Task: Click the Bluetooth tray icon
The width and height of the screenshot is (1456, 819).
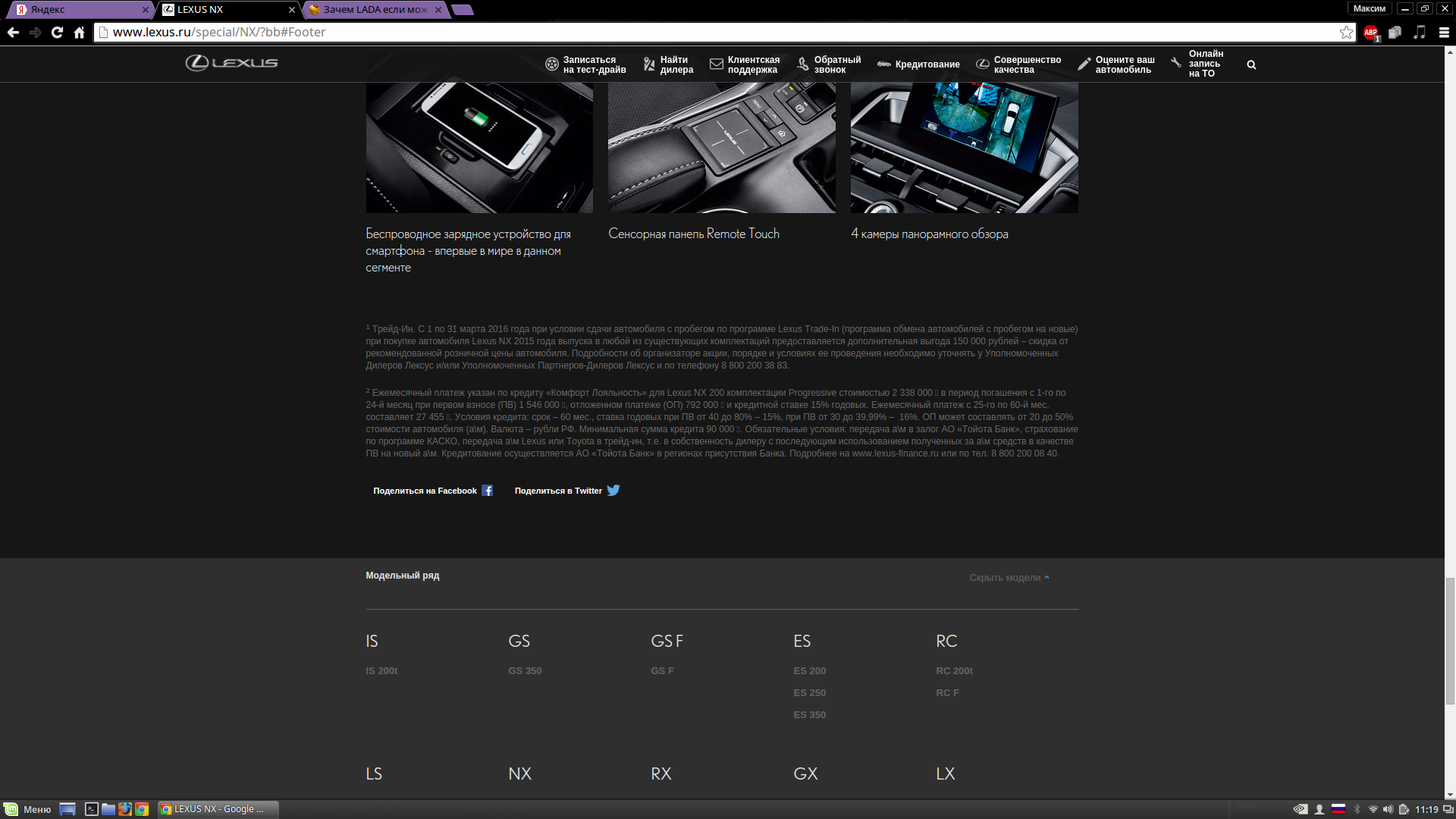Action: tap(1357, 809)
